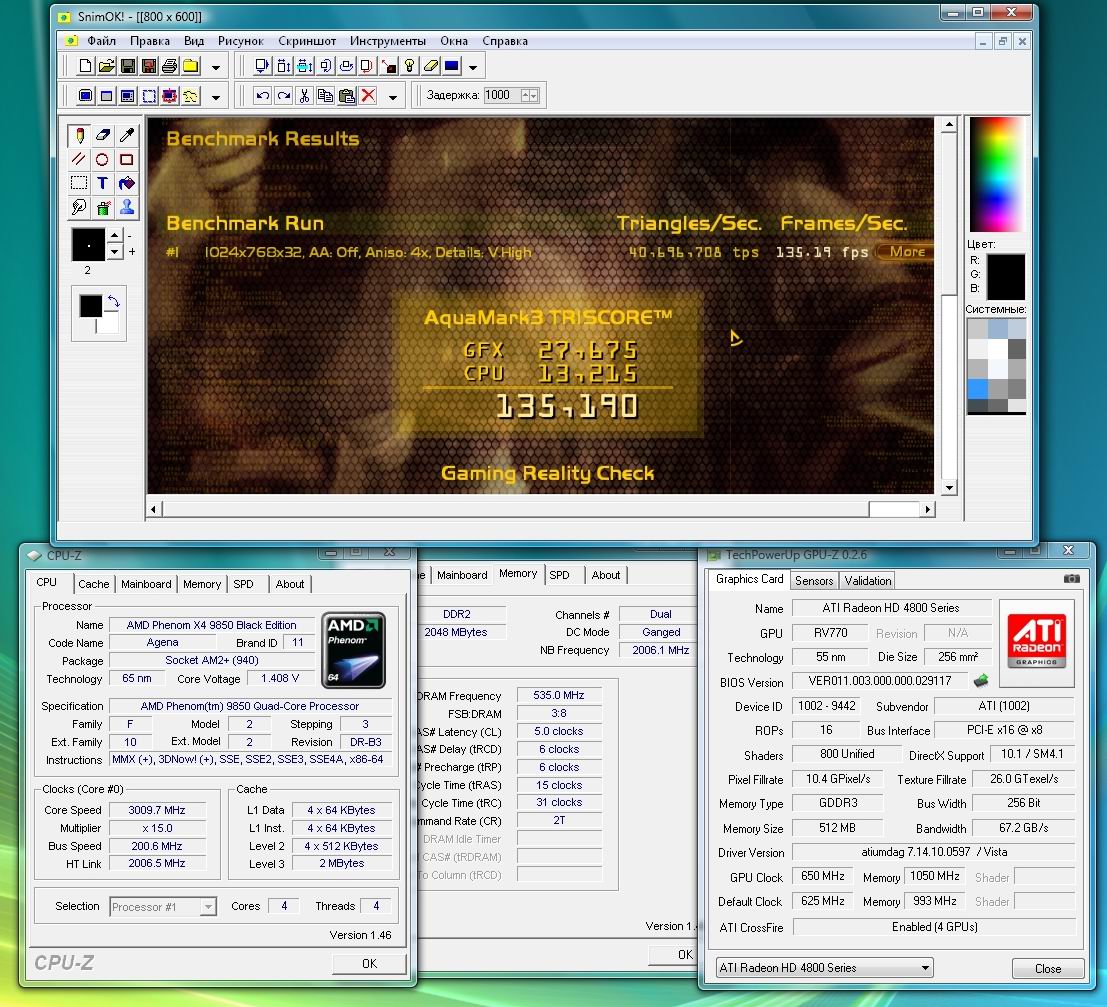Viewport: 1107px width, 1007px height.
Task: Click white background color swatch
Action: [x=108, y=326]
